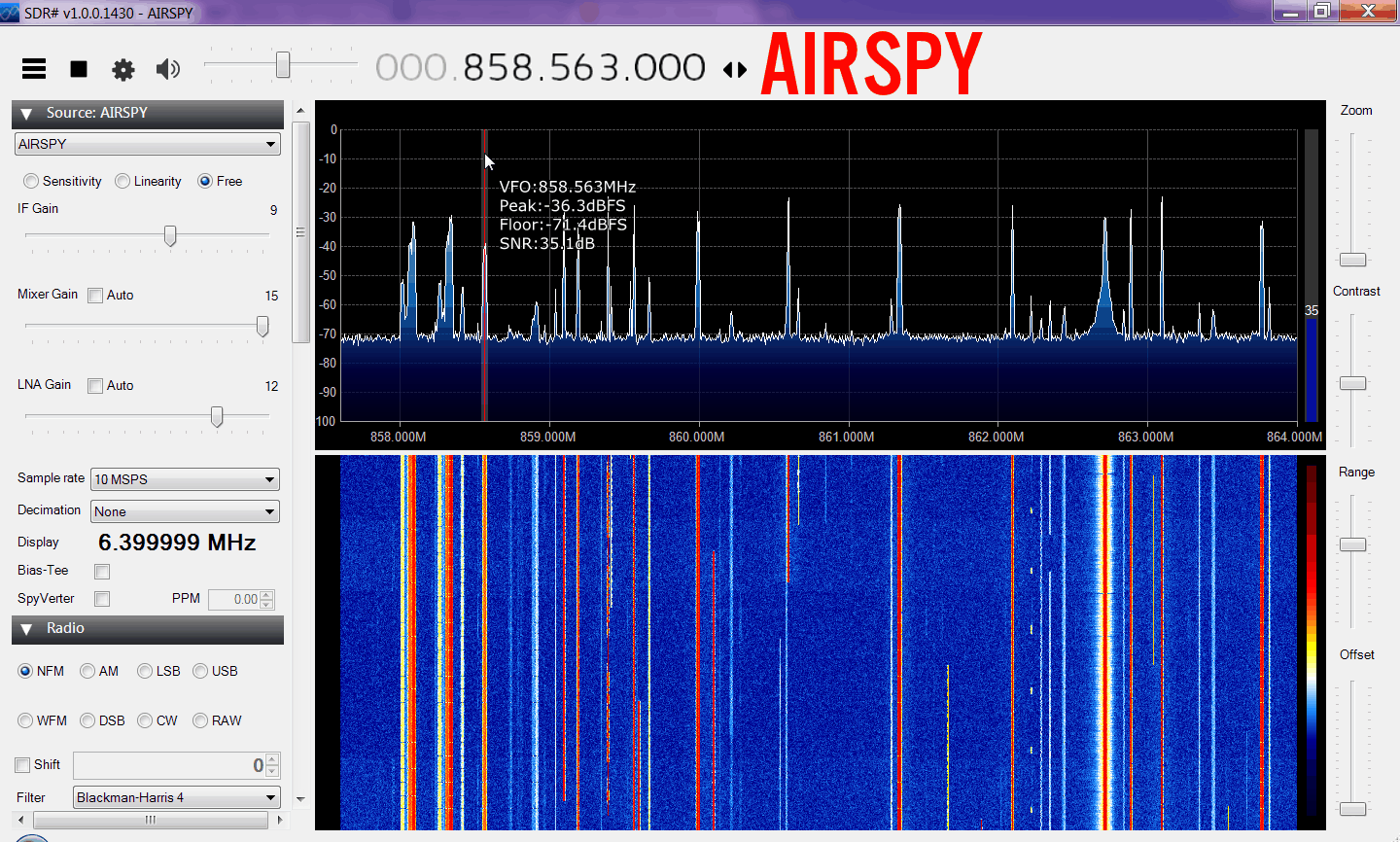Click the PPM value input field
The image size is (1400, 842).
coord(233,599)
